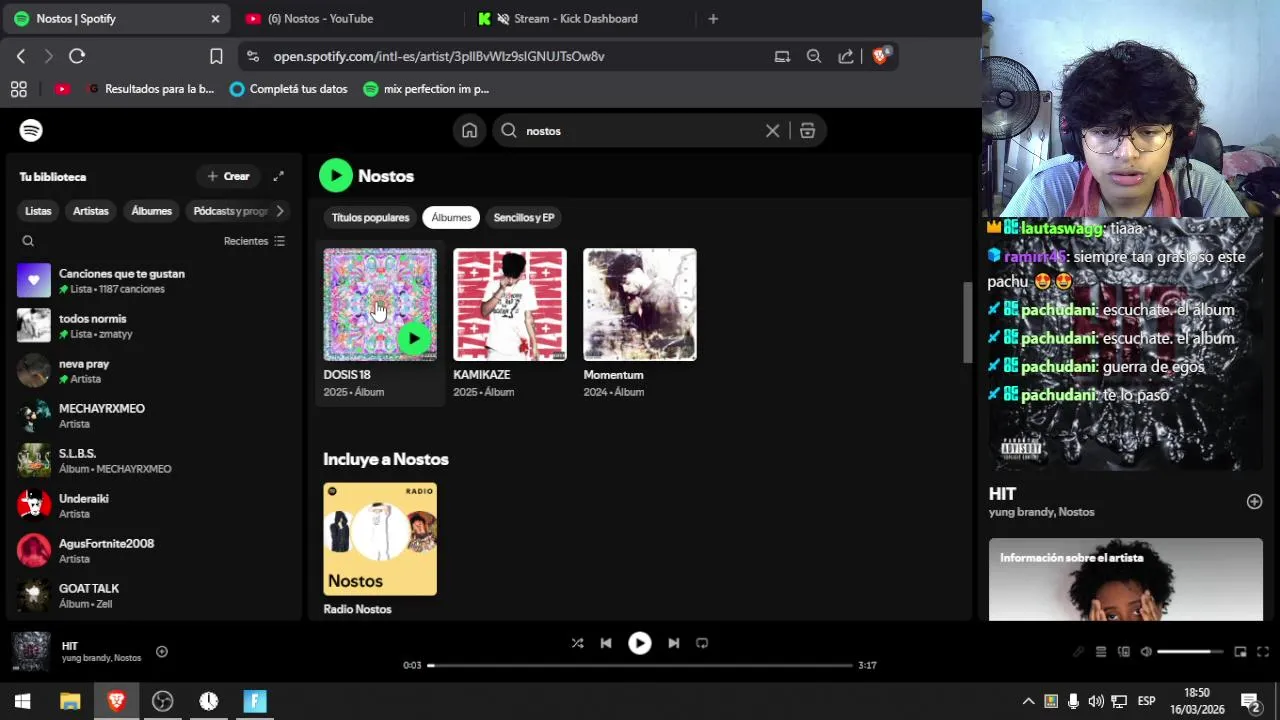Open the YouTube bookmark icon
The image size is (1280, 720).
click(62, 89)
